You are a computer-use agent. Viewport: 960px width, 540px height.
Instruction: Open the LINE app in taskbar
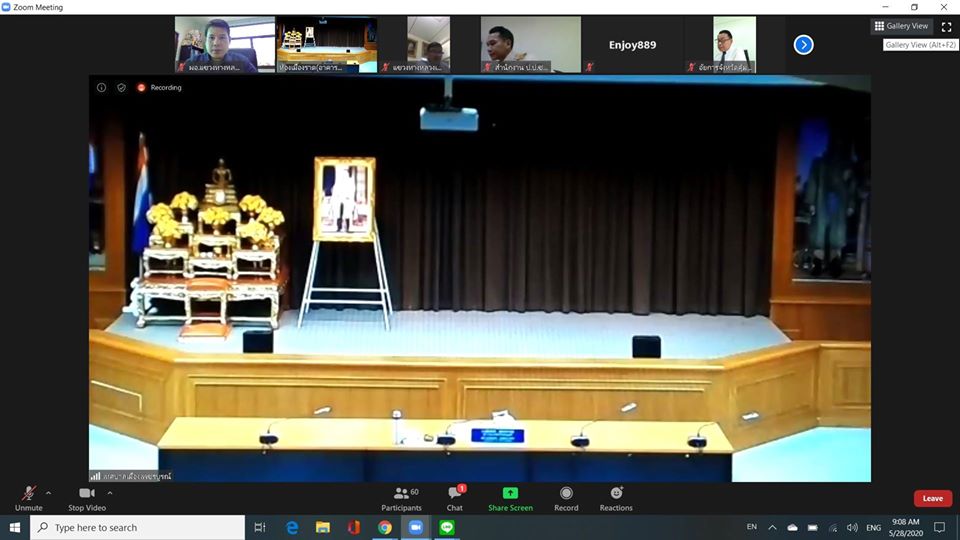click(447, 527)
